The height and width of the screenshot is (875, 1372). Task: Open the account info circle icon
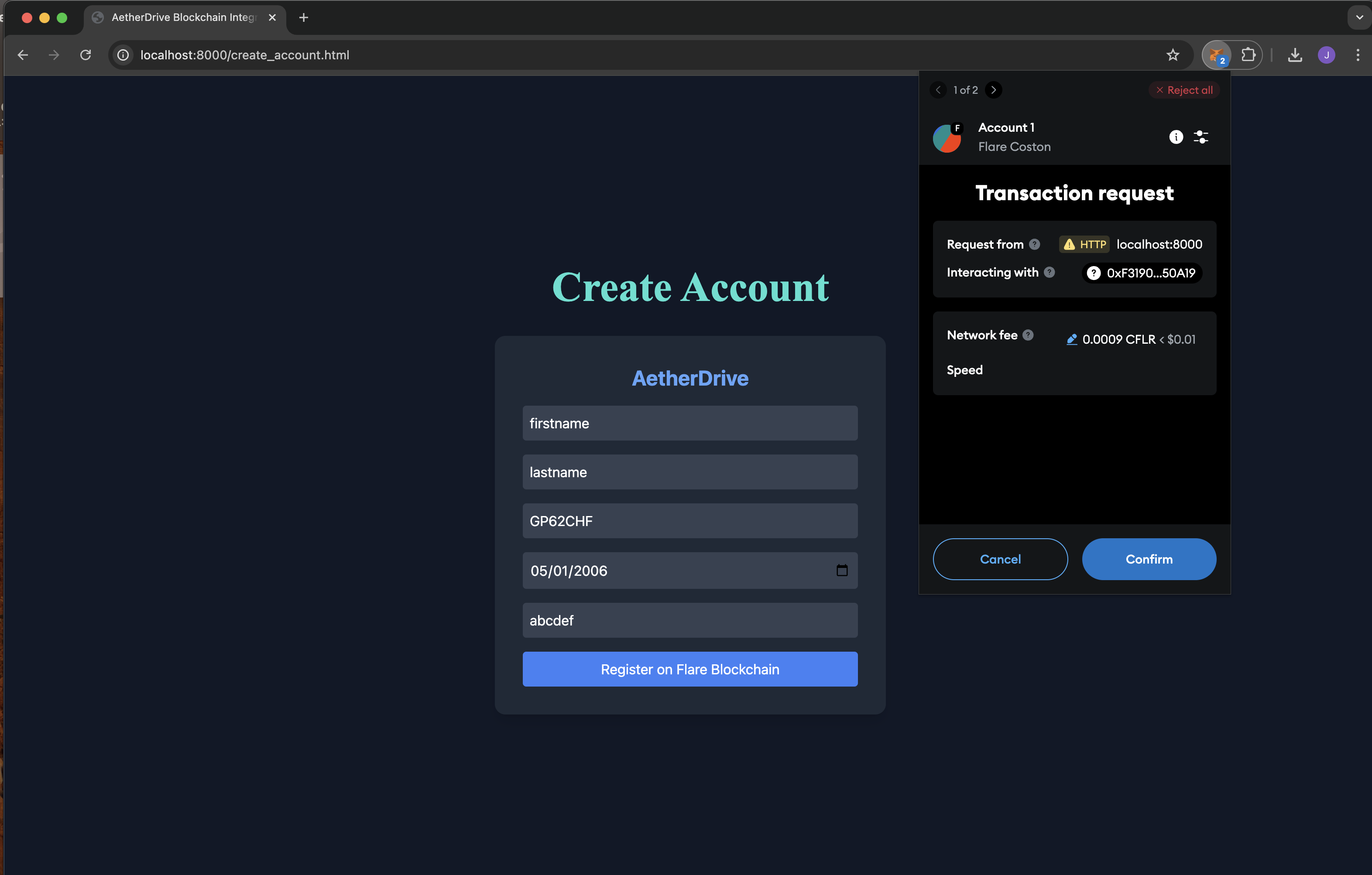coord(1176,137)
